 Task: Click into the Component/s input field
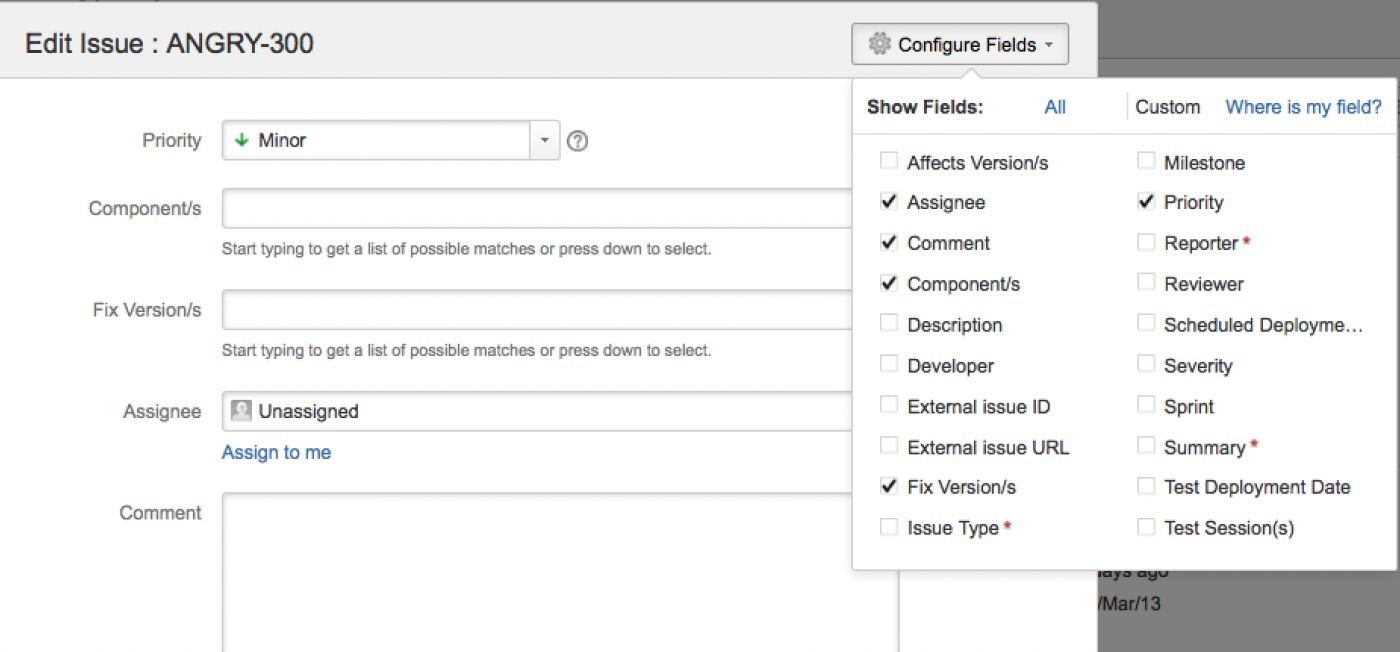pyautogui.click(x=536, y=209)
